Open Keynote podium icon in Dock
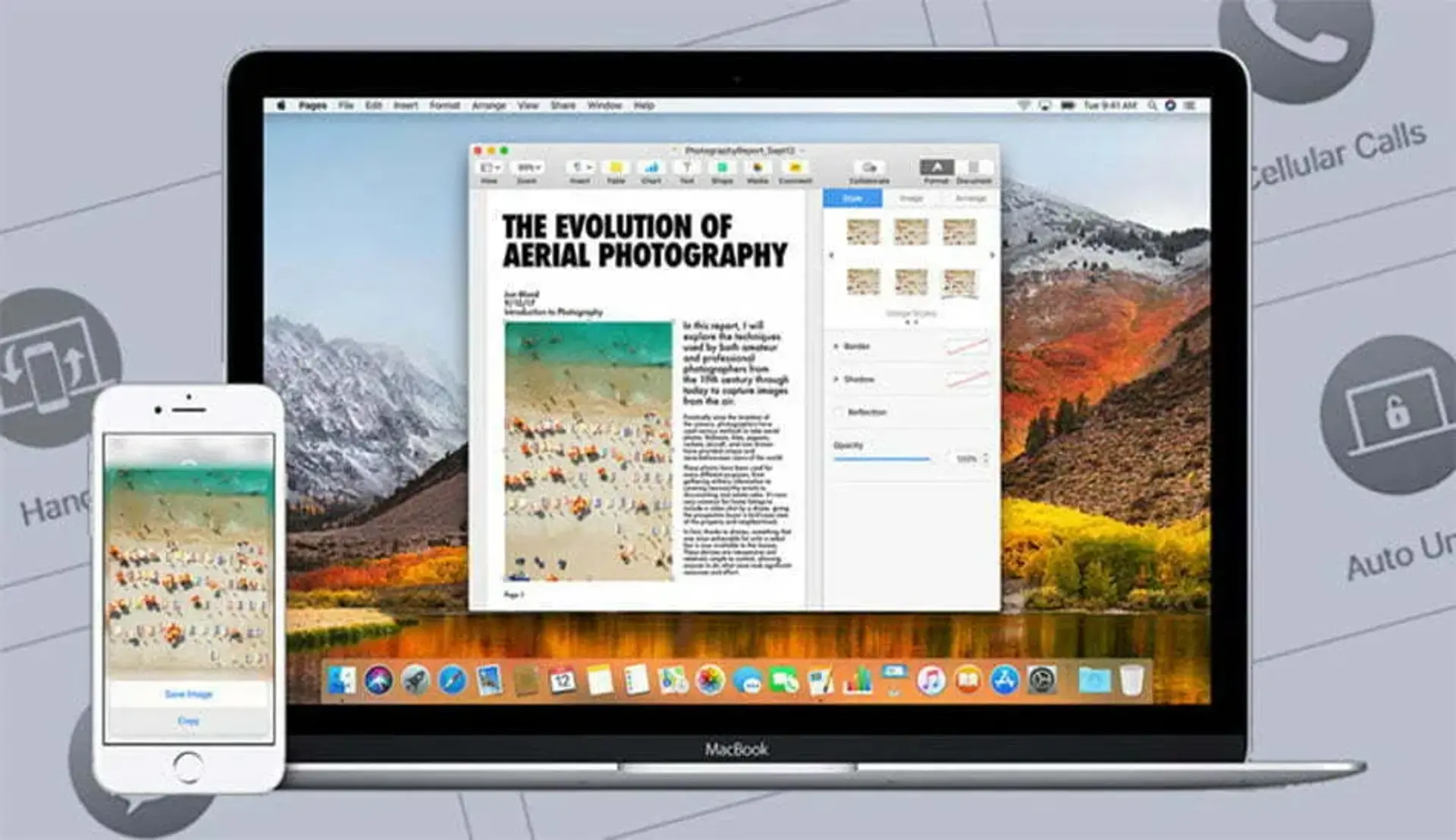This screenshot has height=840, width=1456. tap(894, 679)
